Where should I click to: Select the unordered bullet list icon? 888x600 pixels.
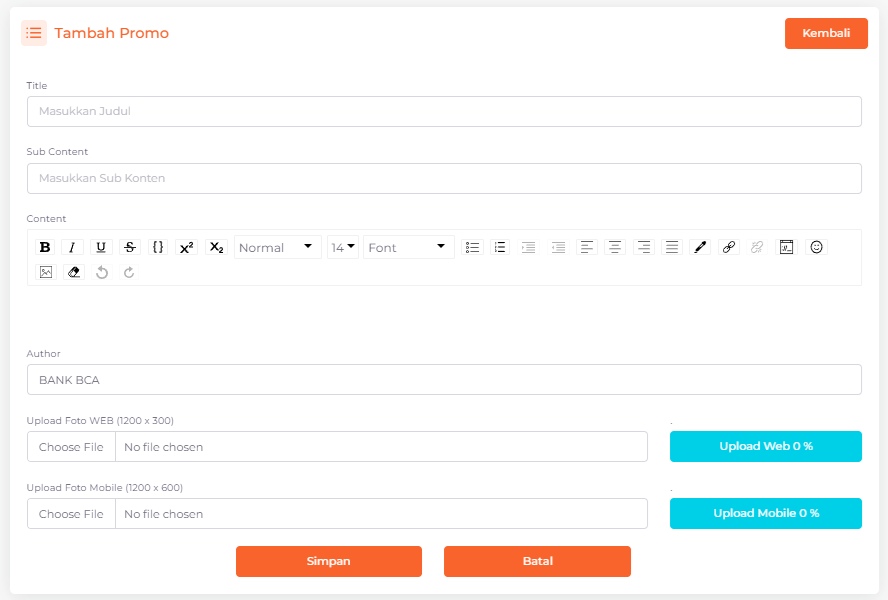click(x=473, y=247)
